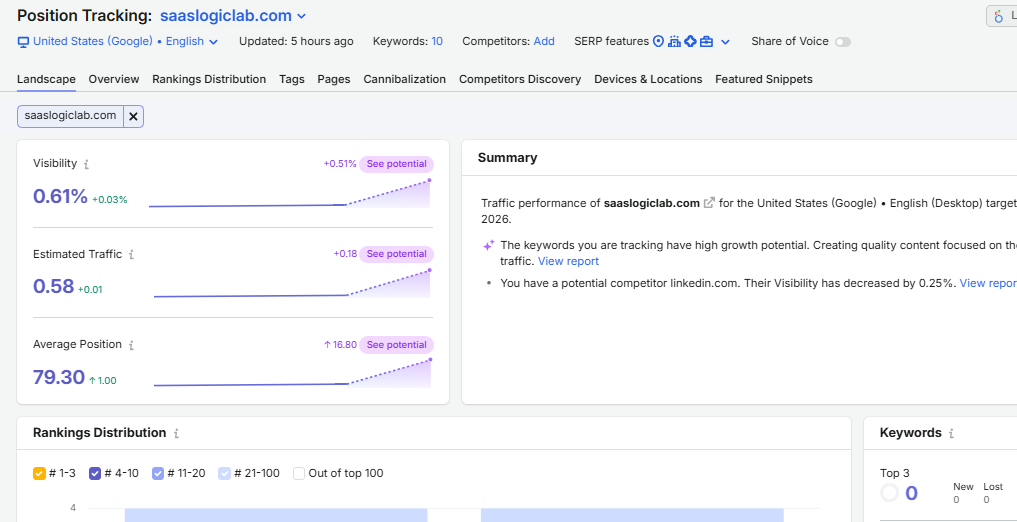Click the hotels pack SERP feature icon
This screenshot has height=522, width=1017.
click(x=675, y=42)
